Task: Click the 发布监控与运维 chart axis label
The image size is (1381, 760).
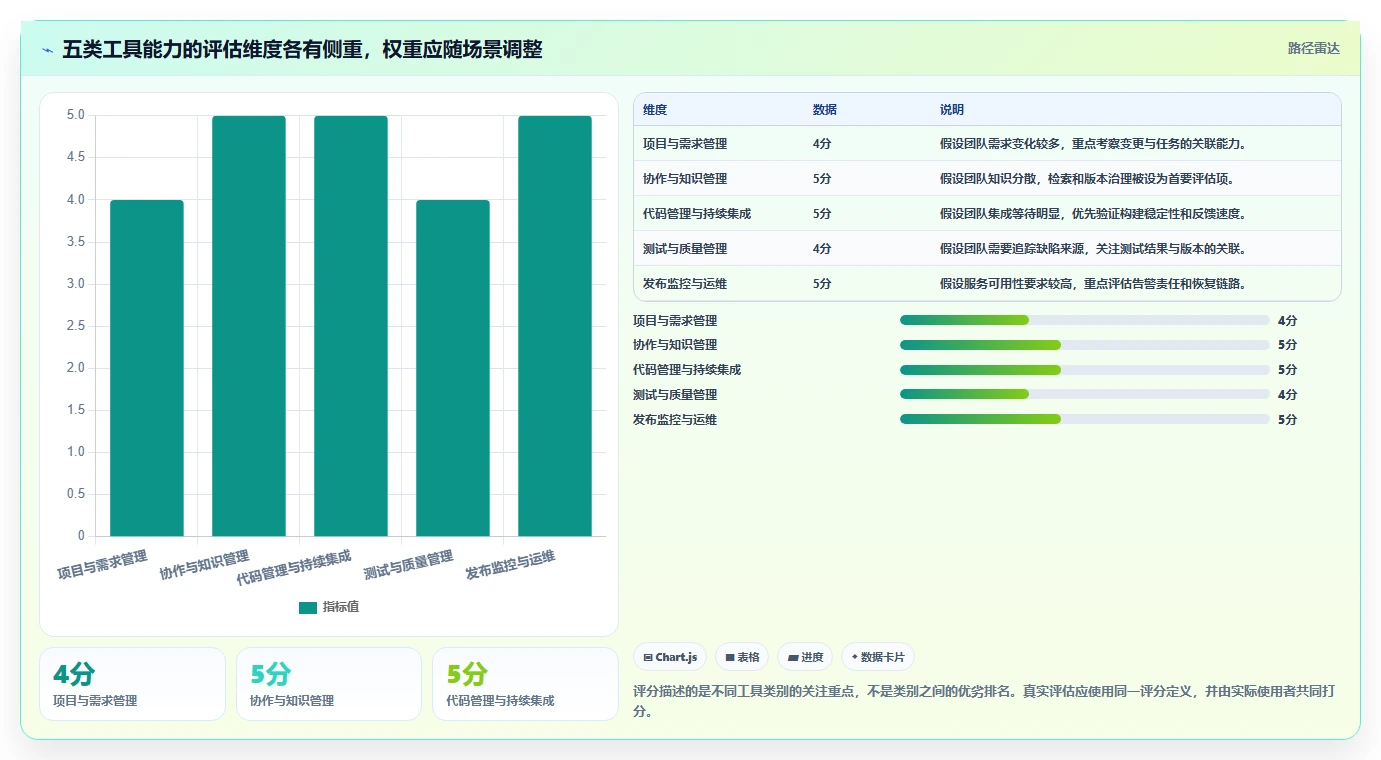Action: (511, 566)
